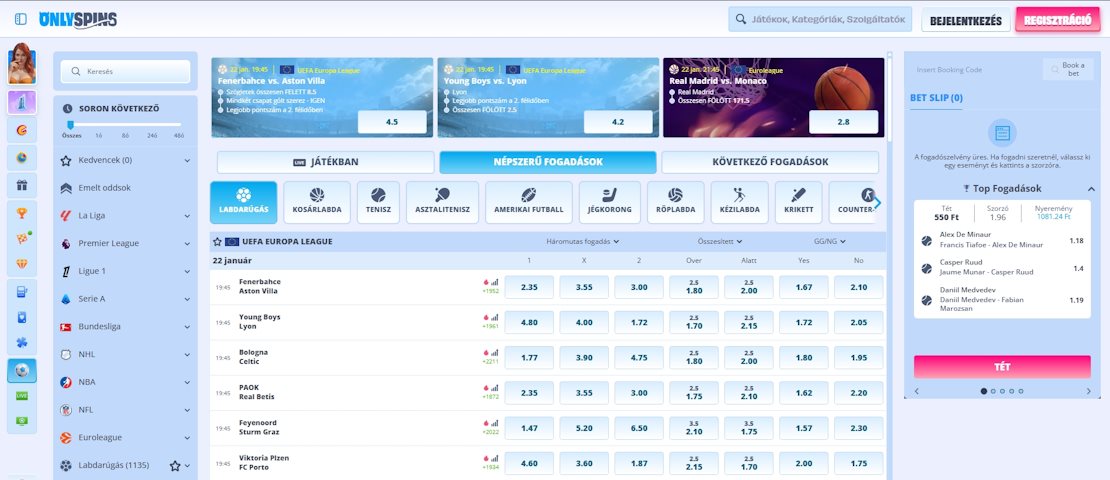Switch to the JÁTÉKBAN live tab
The width and height of the screenshot is (1110, 480).
(x=326, y=162)
